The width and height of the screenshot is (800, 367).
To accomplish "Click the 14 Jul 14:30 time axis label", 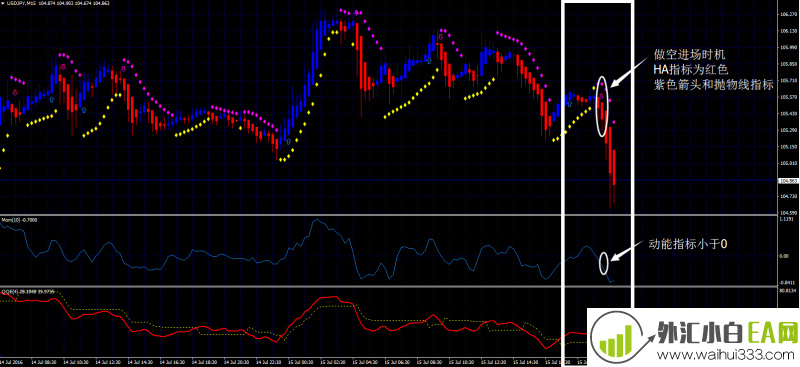I will (x=140, y=362).
